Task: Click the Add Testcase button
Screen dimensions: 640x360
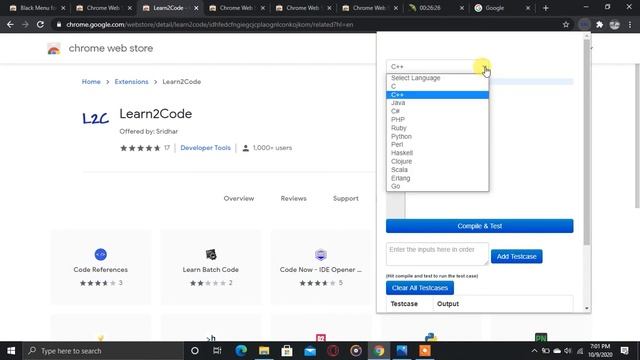Action: [517, 256]
